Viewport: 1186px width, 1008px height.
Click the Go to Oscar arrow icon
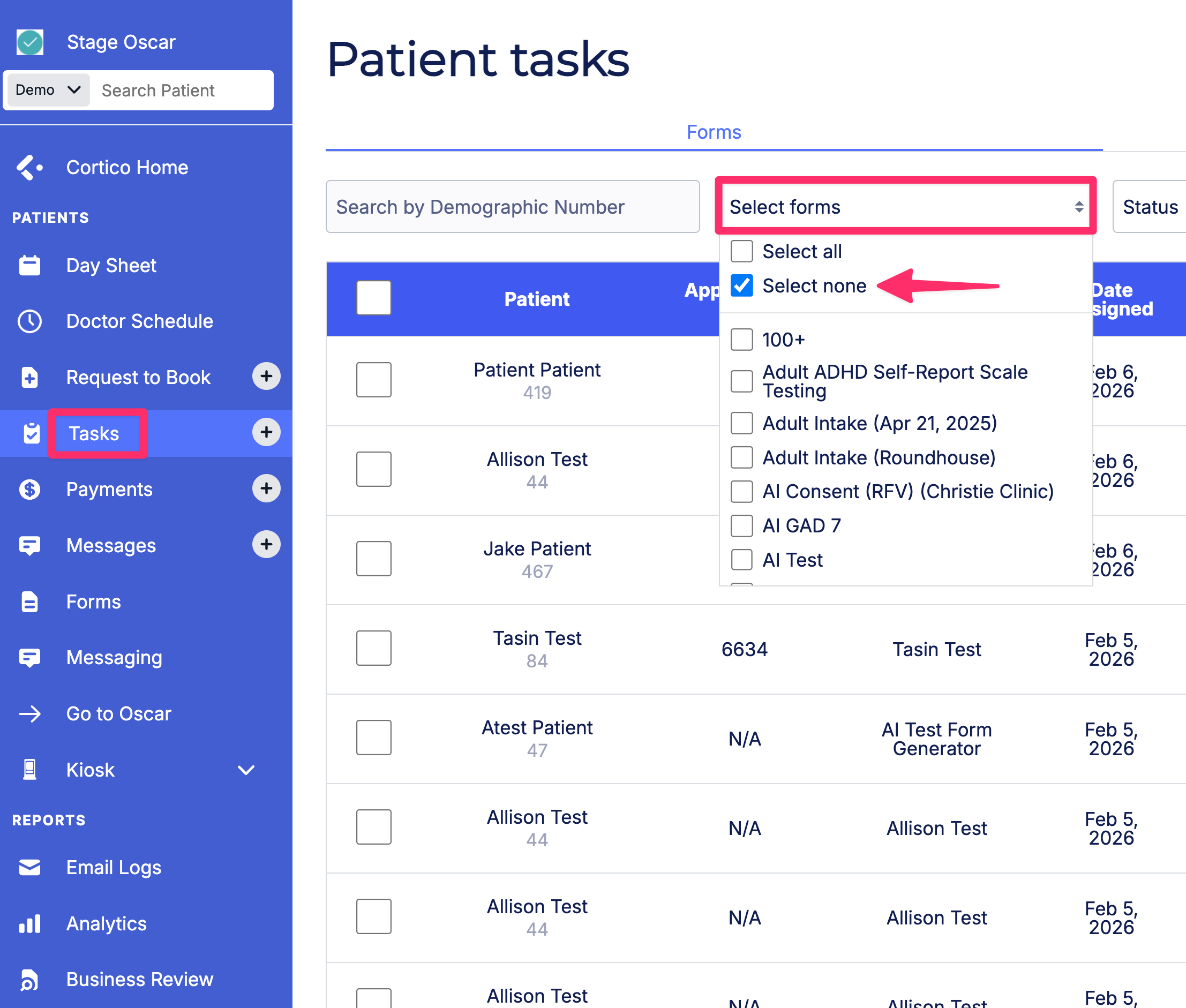point(29,714)
